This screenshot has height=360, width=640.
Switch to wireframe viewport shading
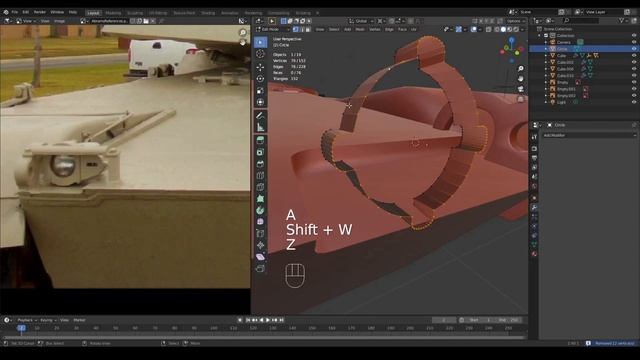pos(497,29)
